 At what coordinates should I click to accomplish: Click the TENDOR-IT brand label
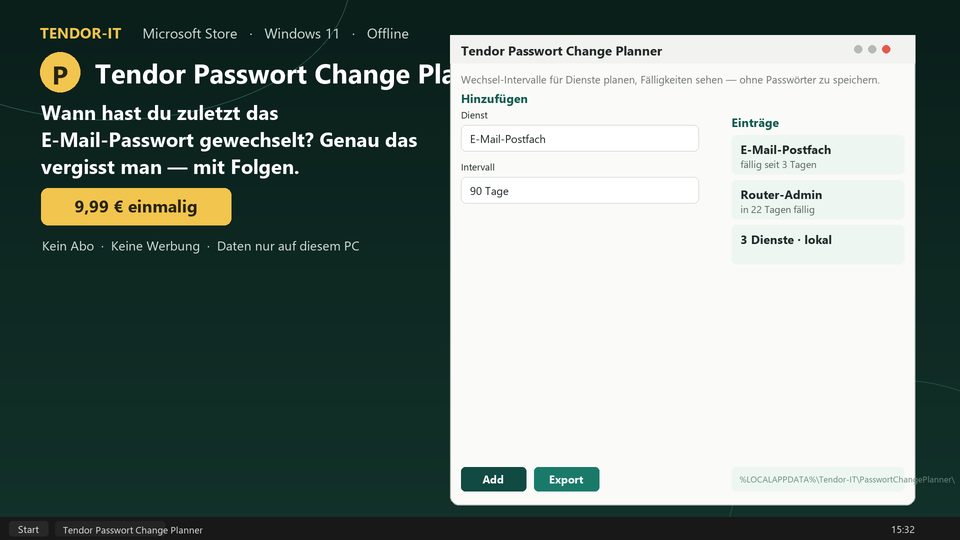click(81, 34)
